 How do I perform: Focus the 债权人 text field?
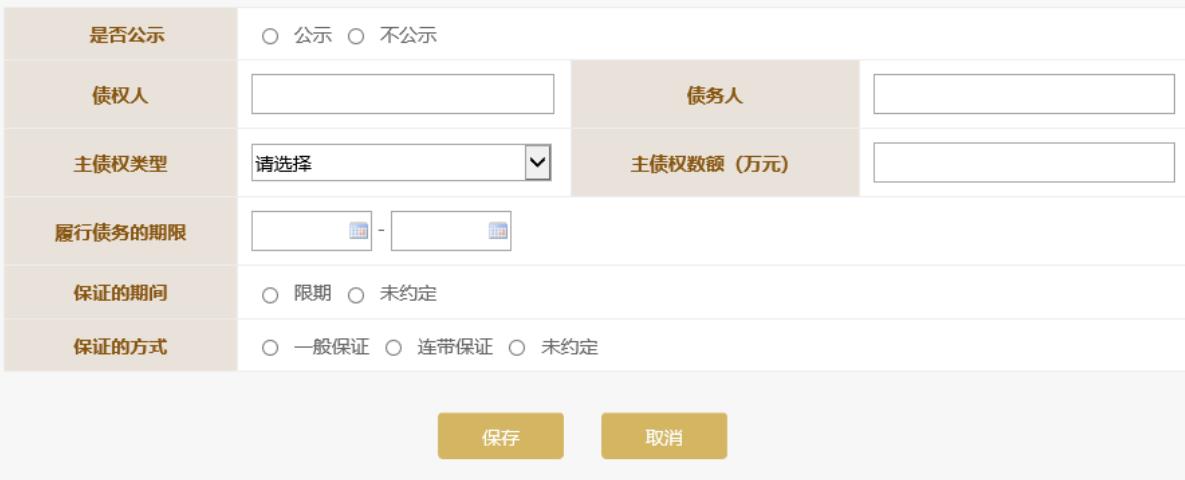[402, 95]
